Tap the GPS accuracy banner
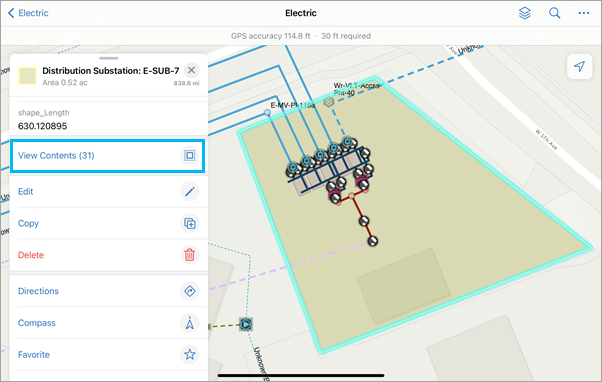 tap(301, 36)
